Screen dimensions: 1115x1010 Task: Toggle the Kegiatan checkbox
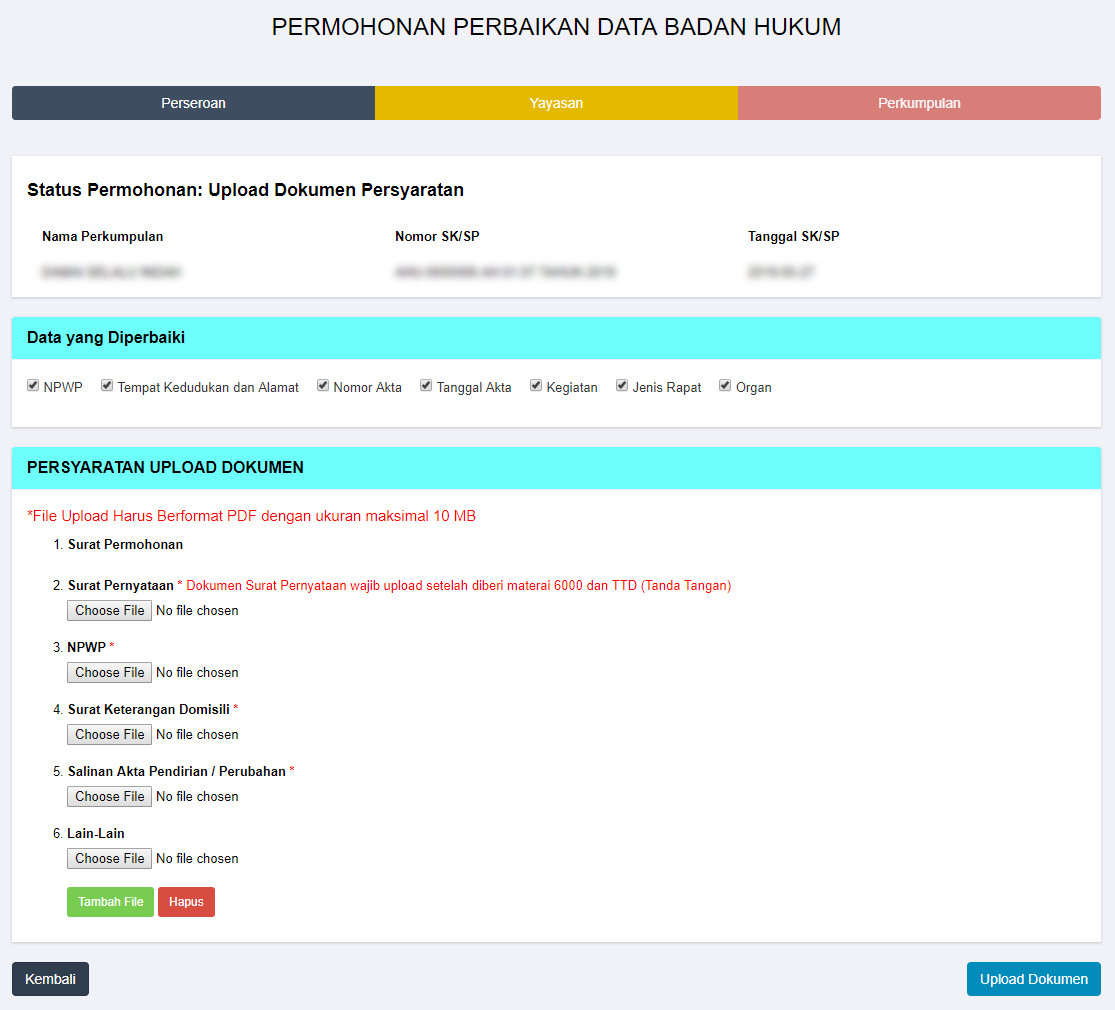click(x=535, y=386)
